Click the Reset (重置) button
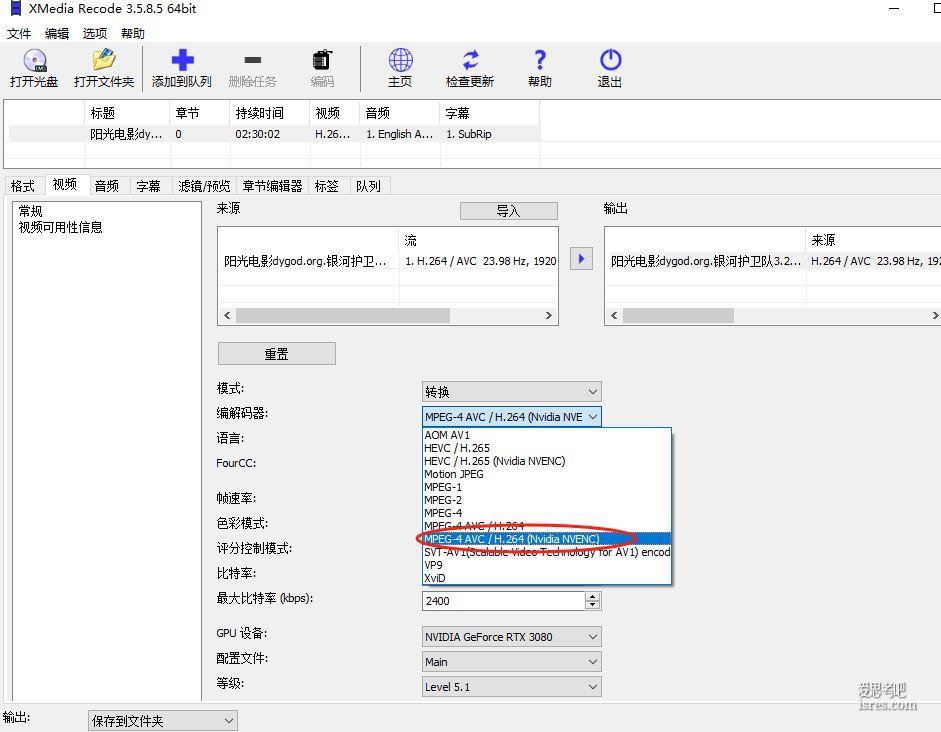This screenshot has height=732, width=941. (x=277, y=354)
